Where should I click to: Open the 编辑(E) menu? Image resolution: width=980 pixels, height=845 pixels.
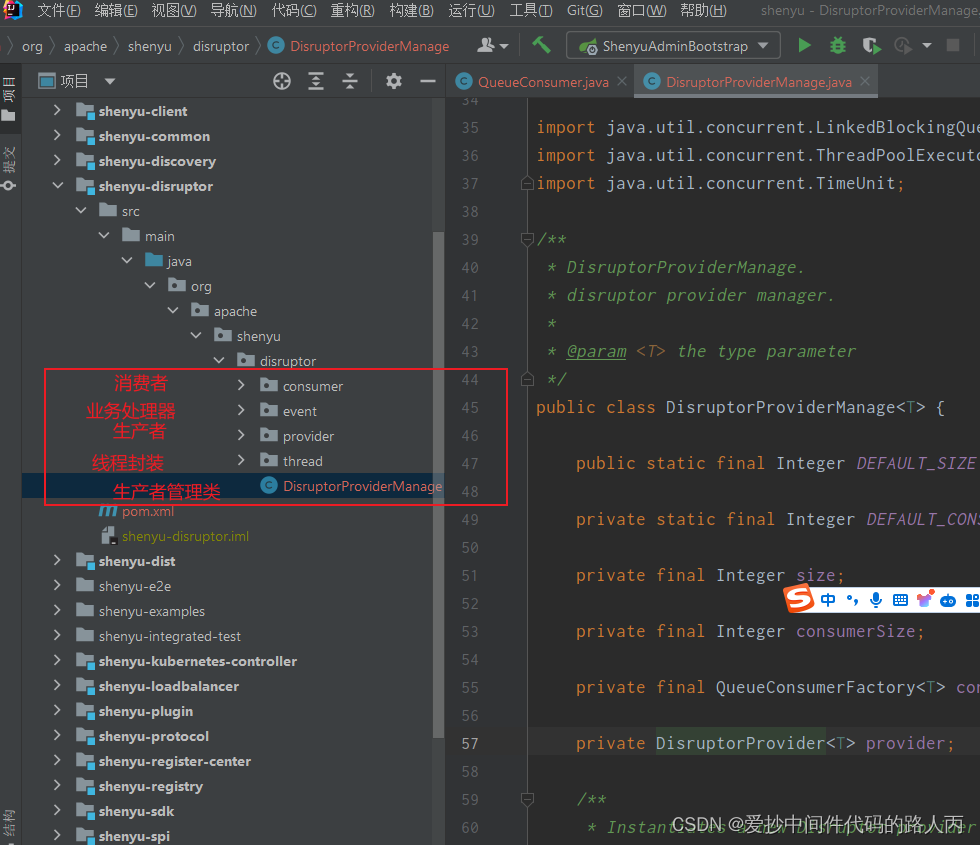pos(116,11)
